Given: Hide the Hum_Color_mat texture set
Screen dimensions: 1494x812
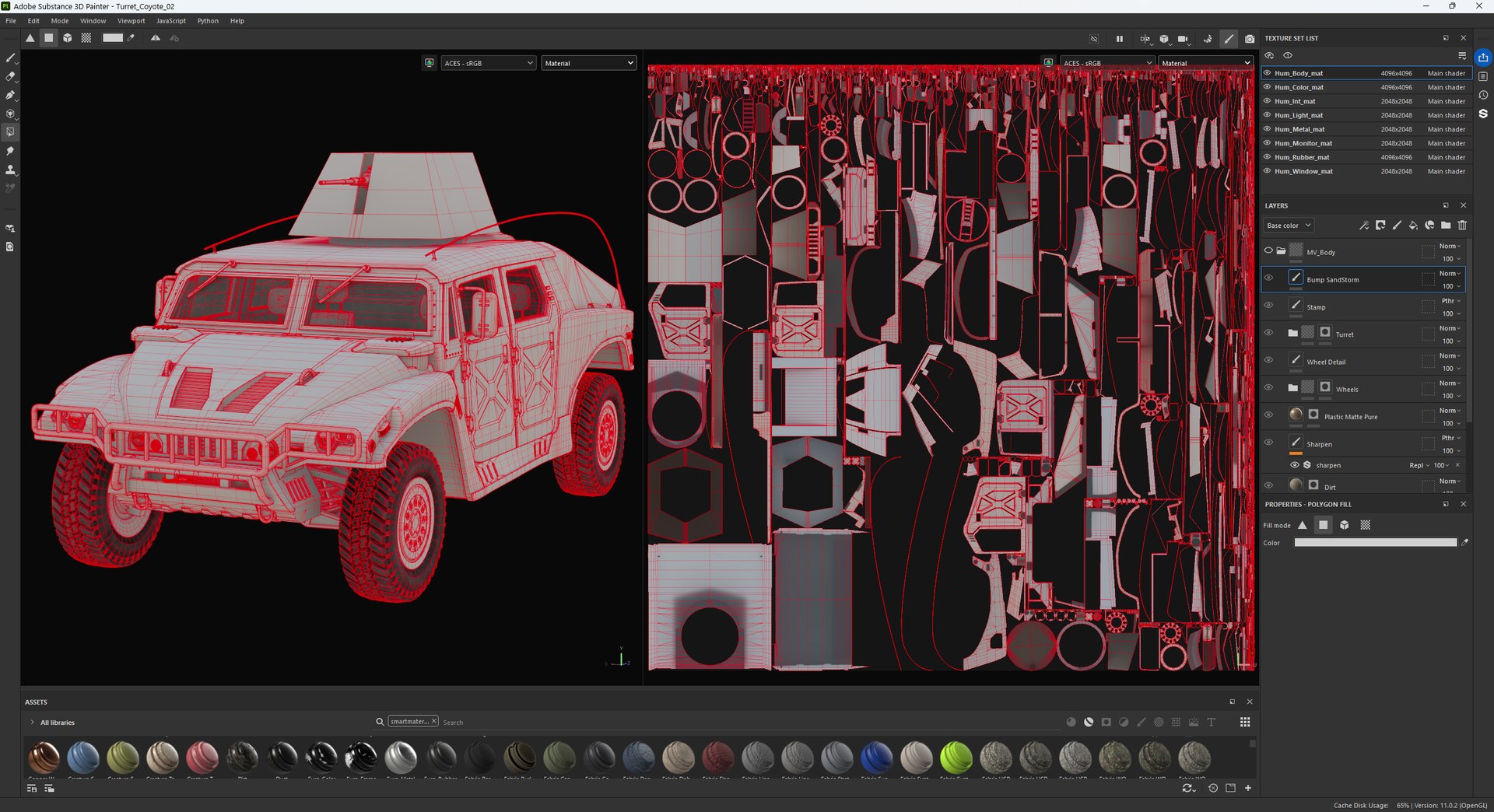Looking at the screenshot, I should pyautogui.click(x=1268, y=87).
